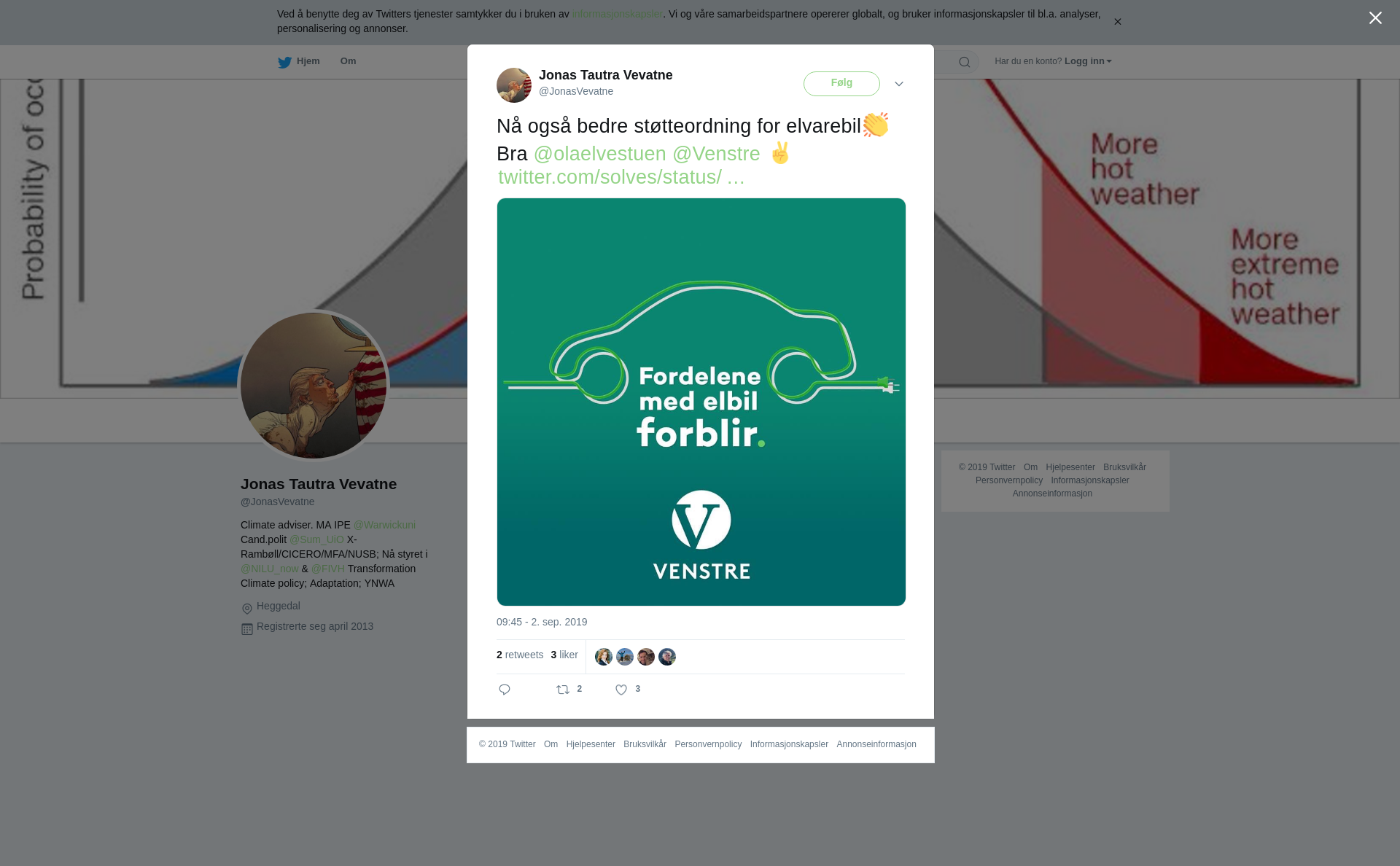Open Jonas Tautra Vevatne's tweet avatar

(514, 85)
